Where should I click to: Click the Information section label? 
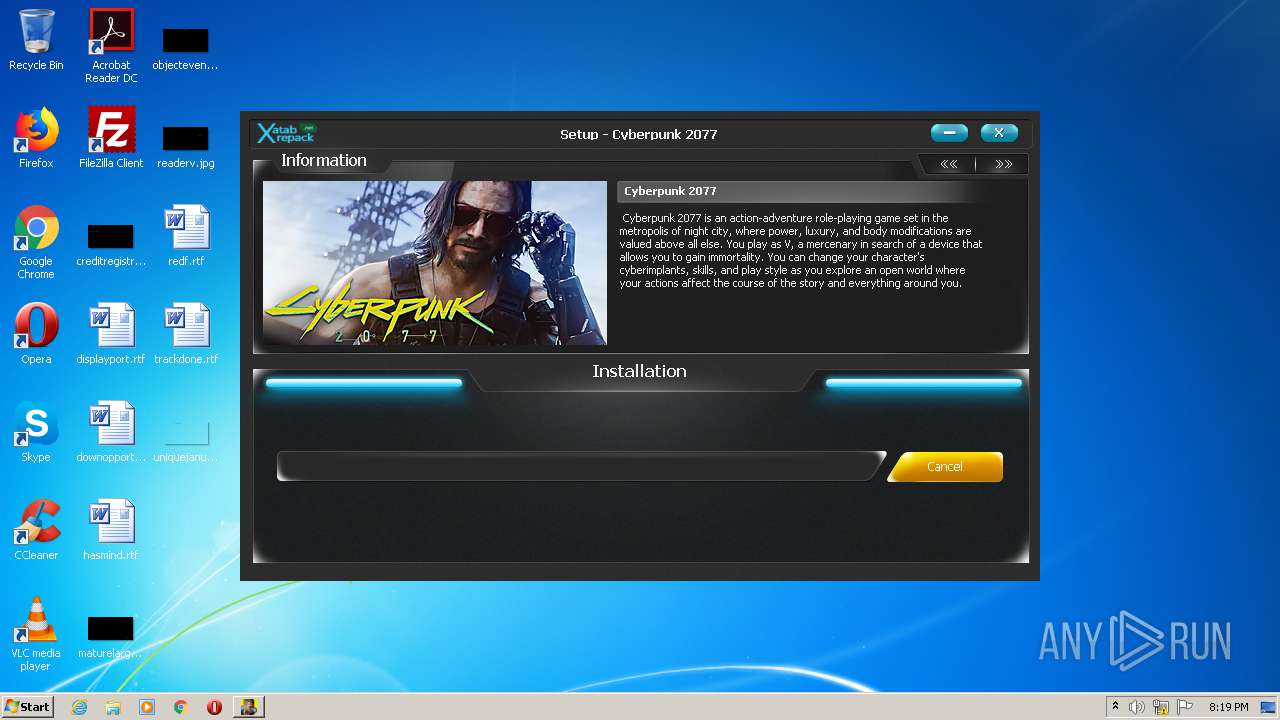[324, 160]
